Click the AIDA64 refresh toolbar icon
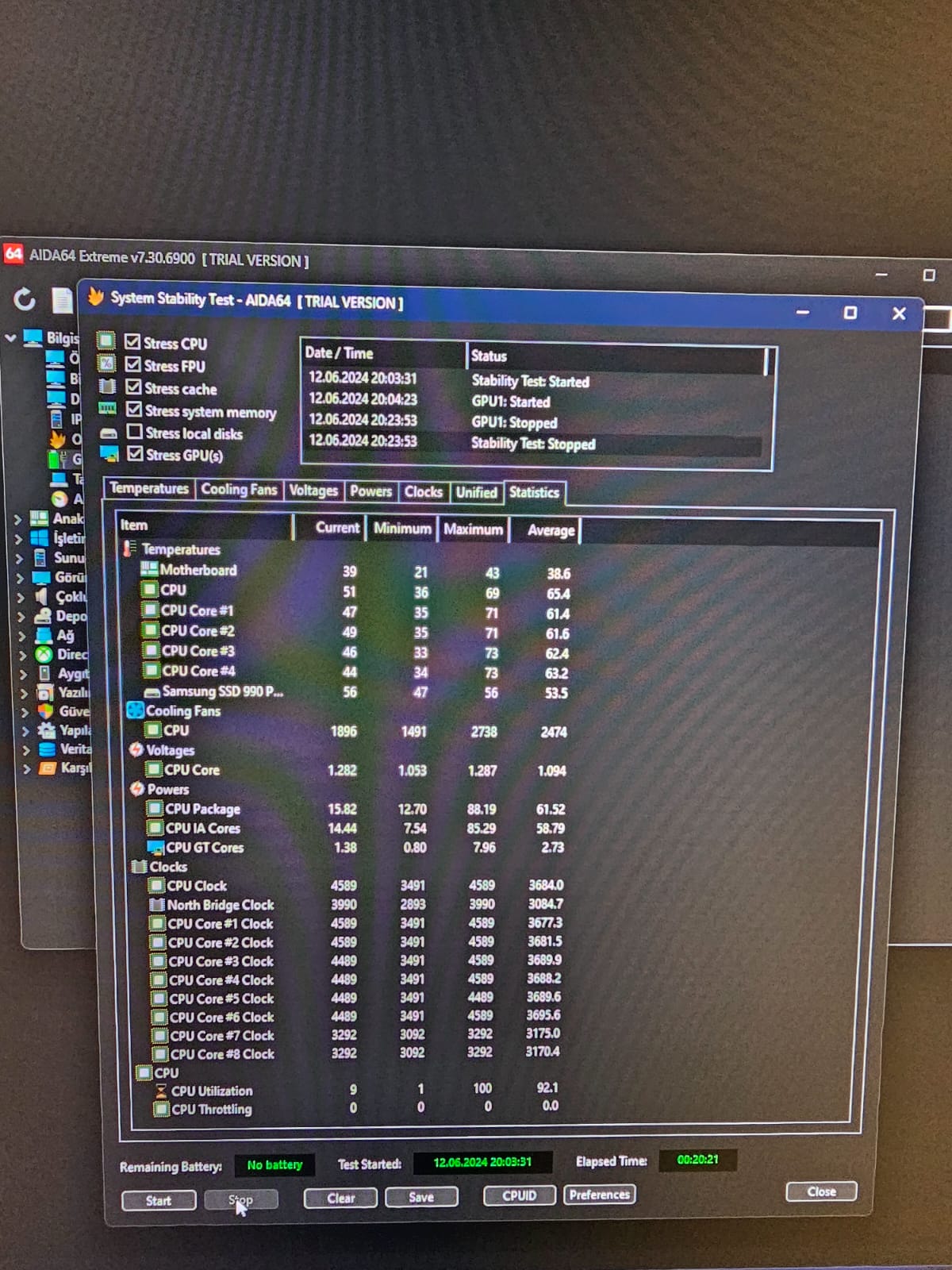This screenshot has height=1270, width=952. [x=25, y=299]
